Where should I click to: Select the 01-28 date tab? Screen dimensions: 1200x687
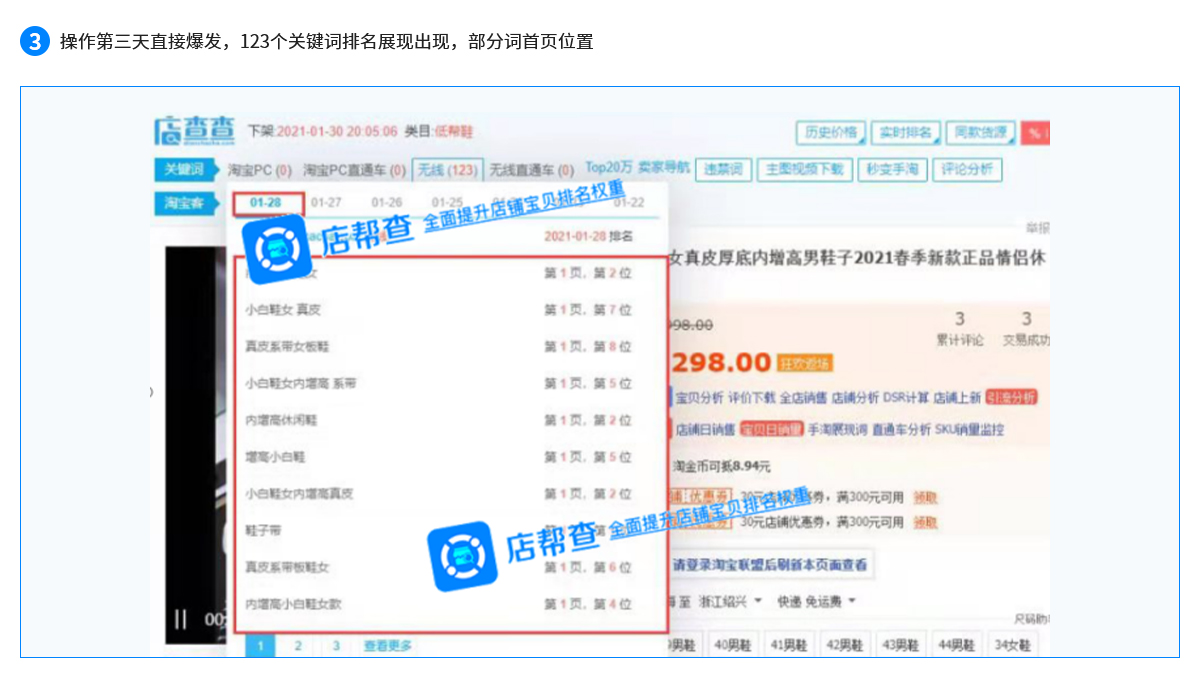click(266, 202)
